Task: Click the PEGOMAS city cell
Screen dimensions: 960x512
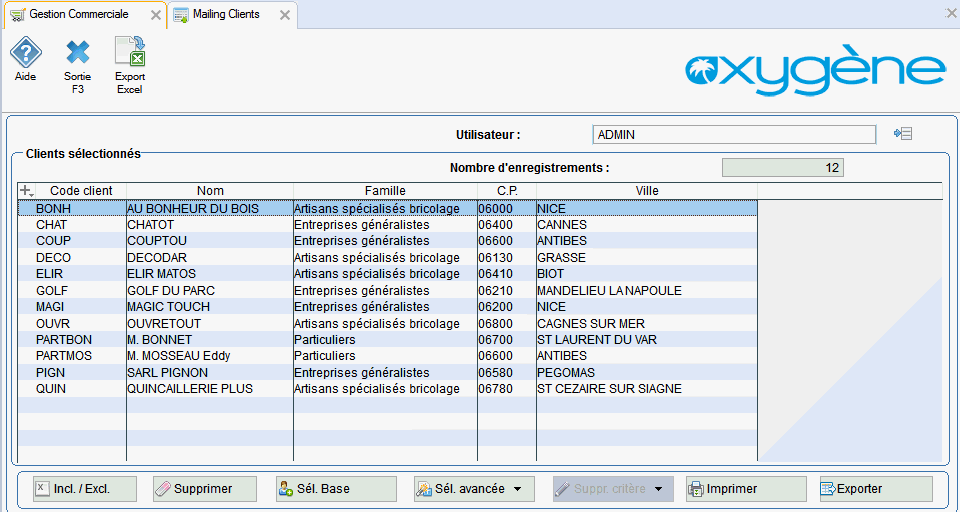Action: [647, 372]
